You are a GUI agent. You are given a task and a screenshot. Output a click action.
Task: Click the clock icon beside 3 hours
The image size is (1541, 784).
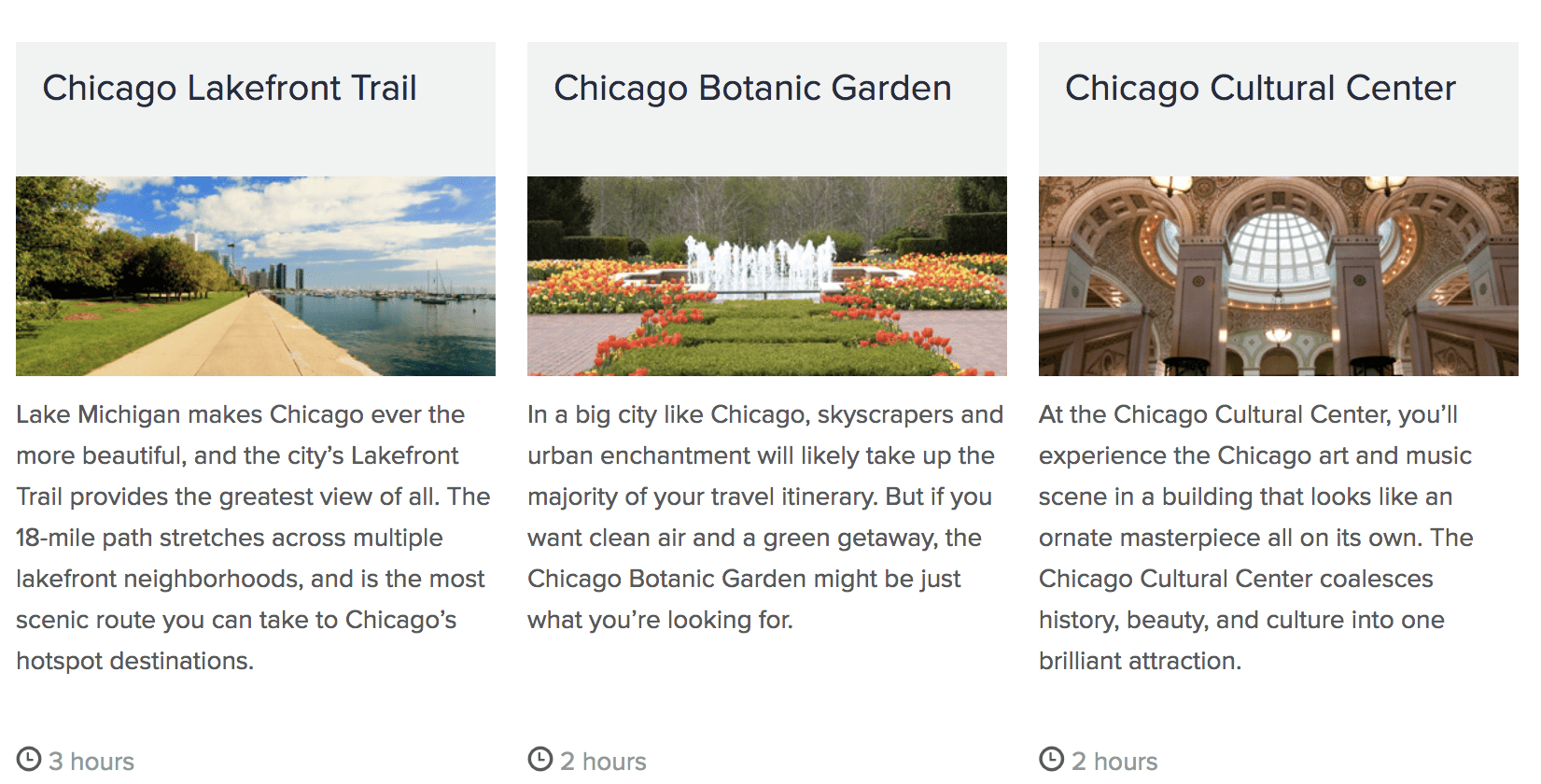29,759
